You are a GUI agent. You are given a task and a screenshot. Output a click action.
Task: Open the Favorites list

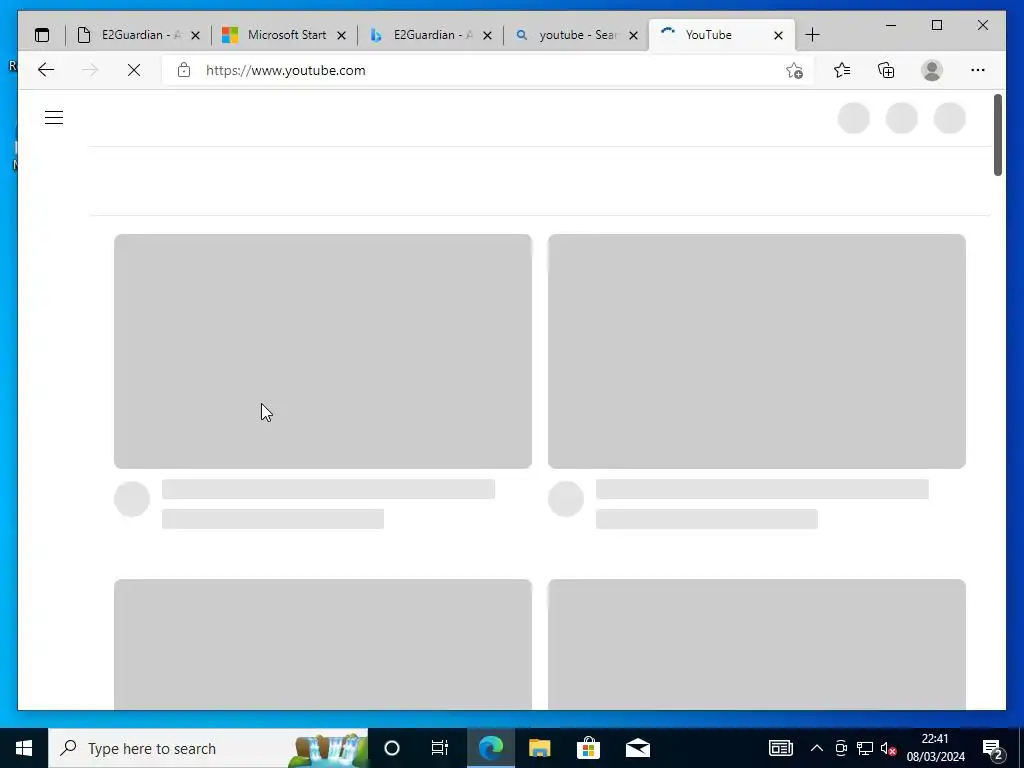click(x=842, y=70)
